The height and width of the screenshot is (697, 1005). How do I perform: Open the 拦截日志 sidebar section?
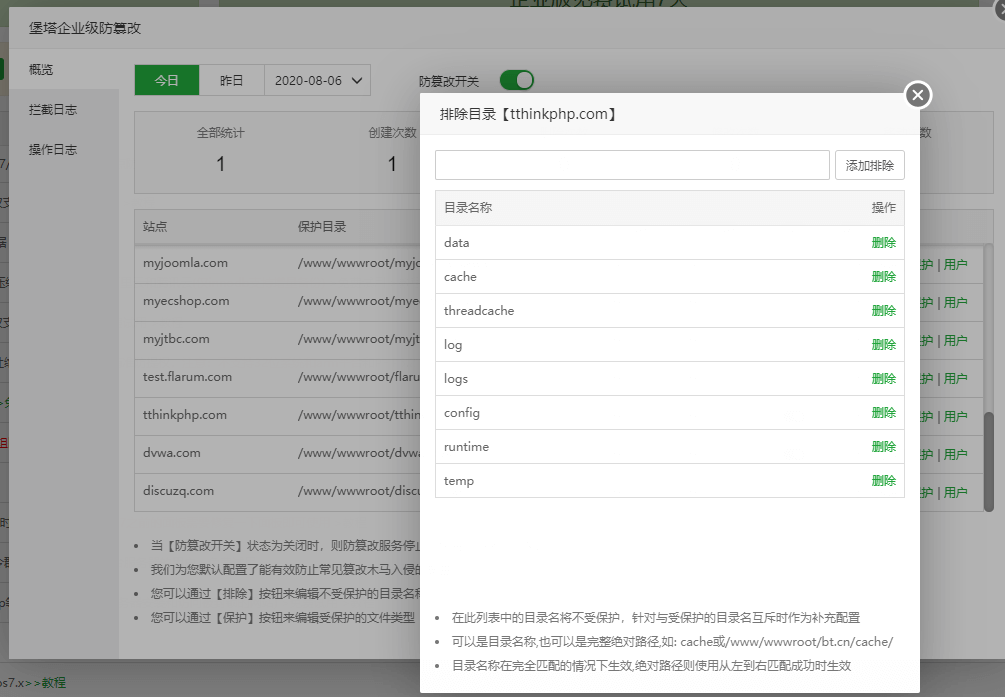(53, 110)
